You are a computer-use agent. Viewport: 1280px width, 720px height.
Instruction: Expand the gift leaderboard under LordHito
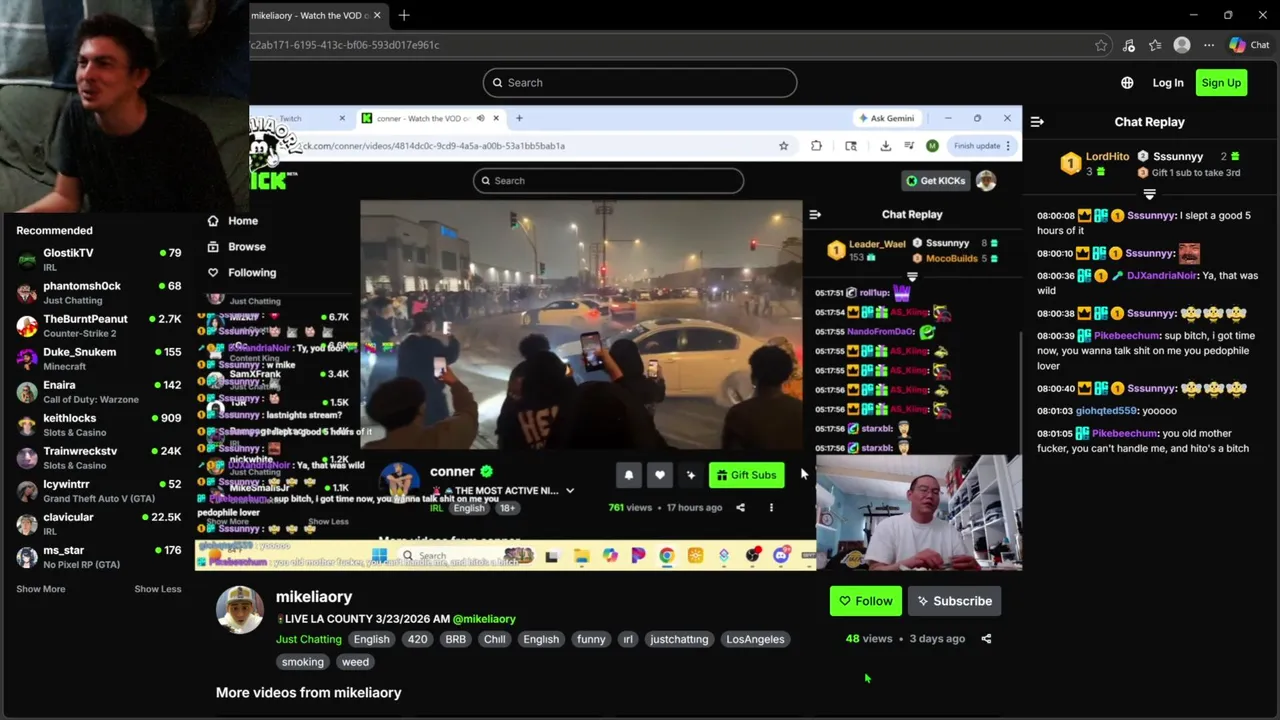point(1149,194)
